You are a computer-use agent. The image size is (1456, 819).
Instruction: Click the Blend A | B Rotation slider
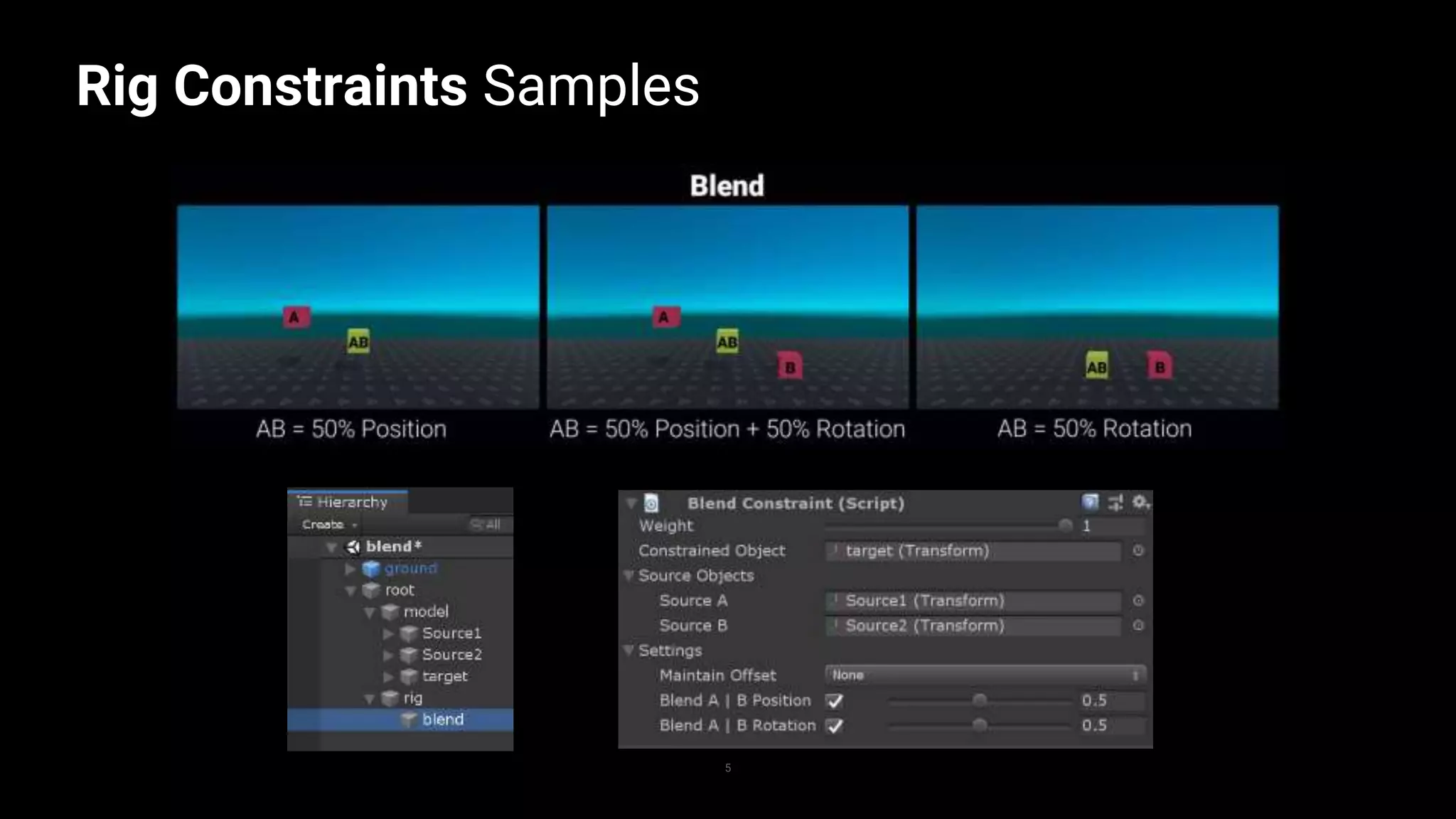(980, 726)
